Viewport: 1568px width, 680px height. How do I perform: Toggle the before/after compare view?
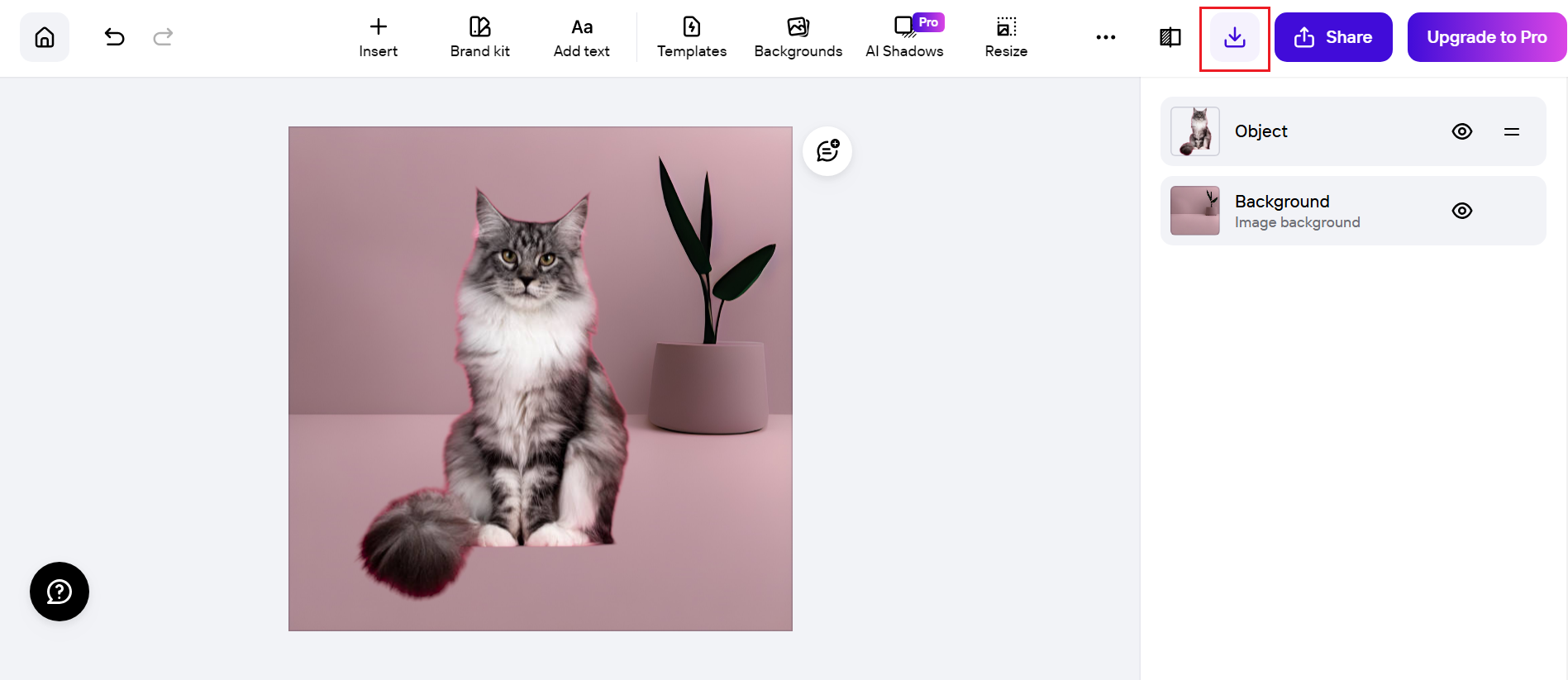(x=1170, y=37)
